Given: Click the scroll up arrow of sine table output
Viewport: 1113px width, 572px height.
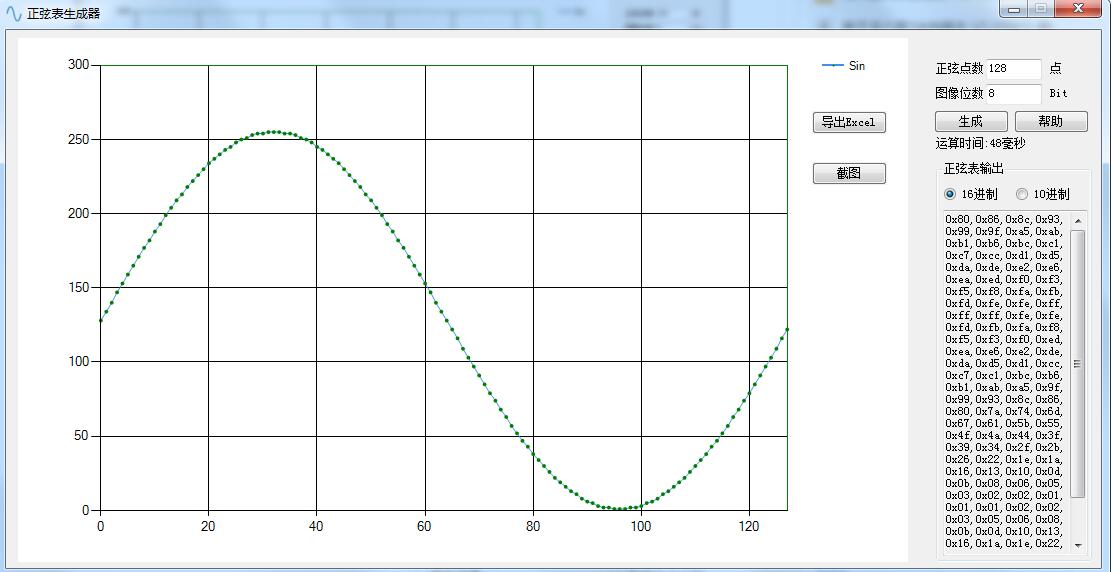Looking at the screenshot, I should click(x=1078, y=221).
